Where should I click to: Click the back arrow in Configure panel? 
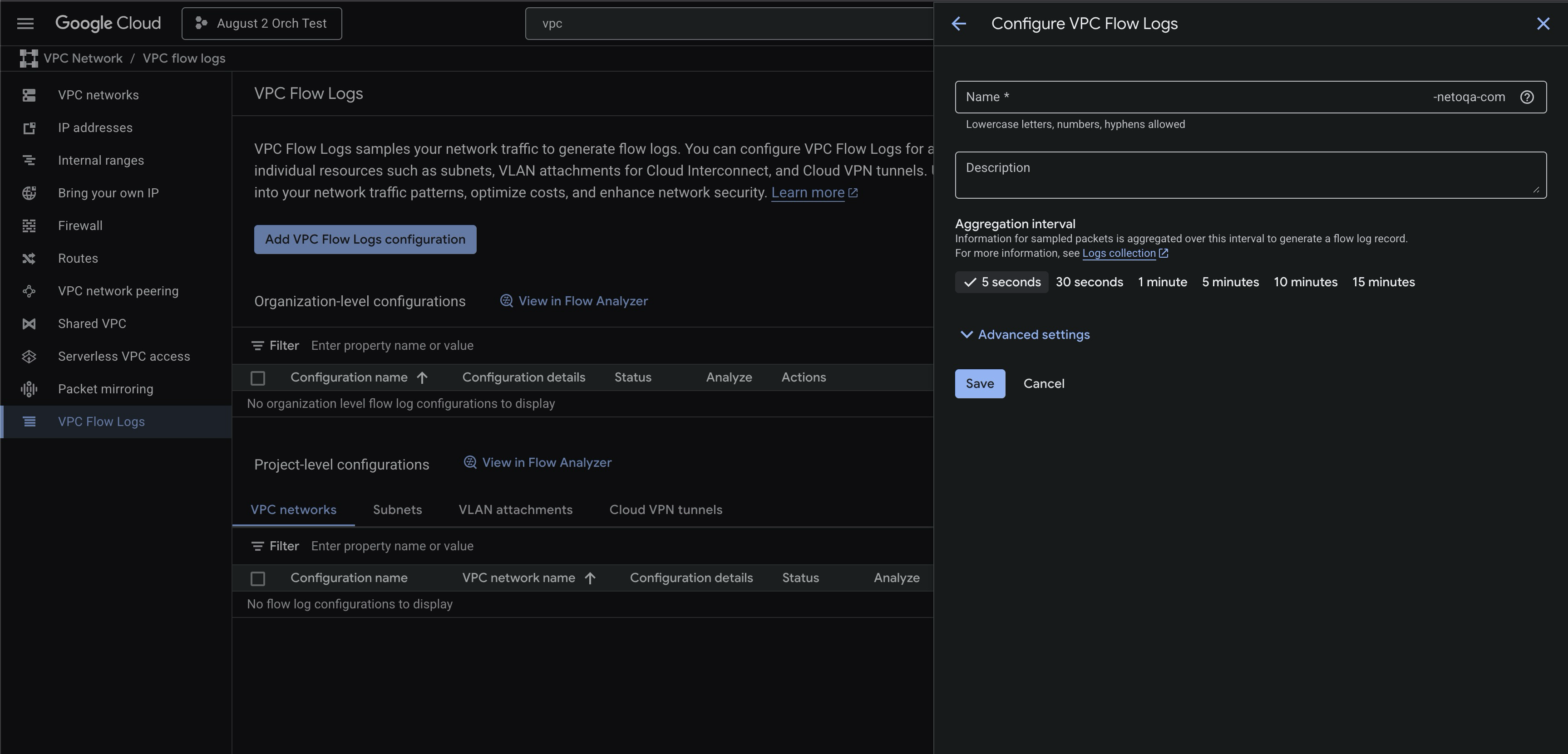point(959,24)
